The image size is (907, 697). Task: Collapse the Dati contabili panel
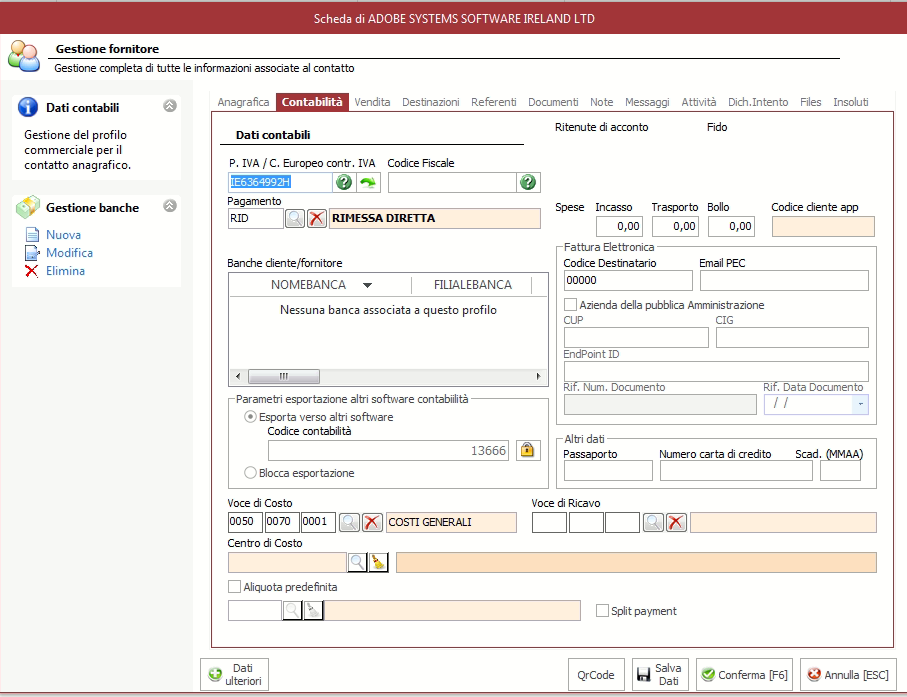point(169,106)
